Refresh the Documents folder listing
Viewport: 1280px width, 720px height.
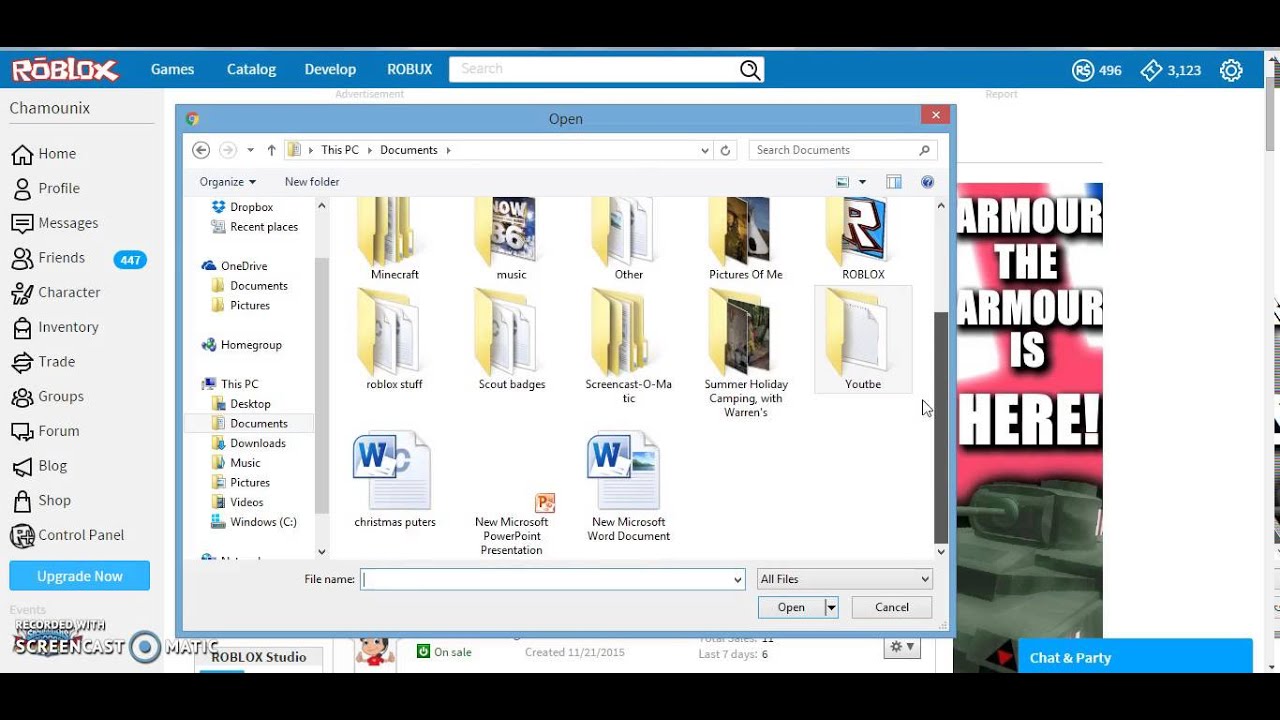click(726, 150)
